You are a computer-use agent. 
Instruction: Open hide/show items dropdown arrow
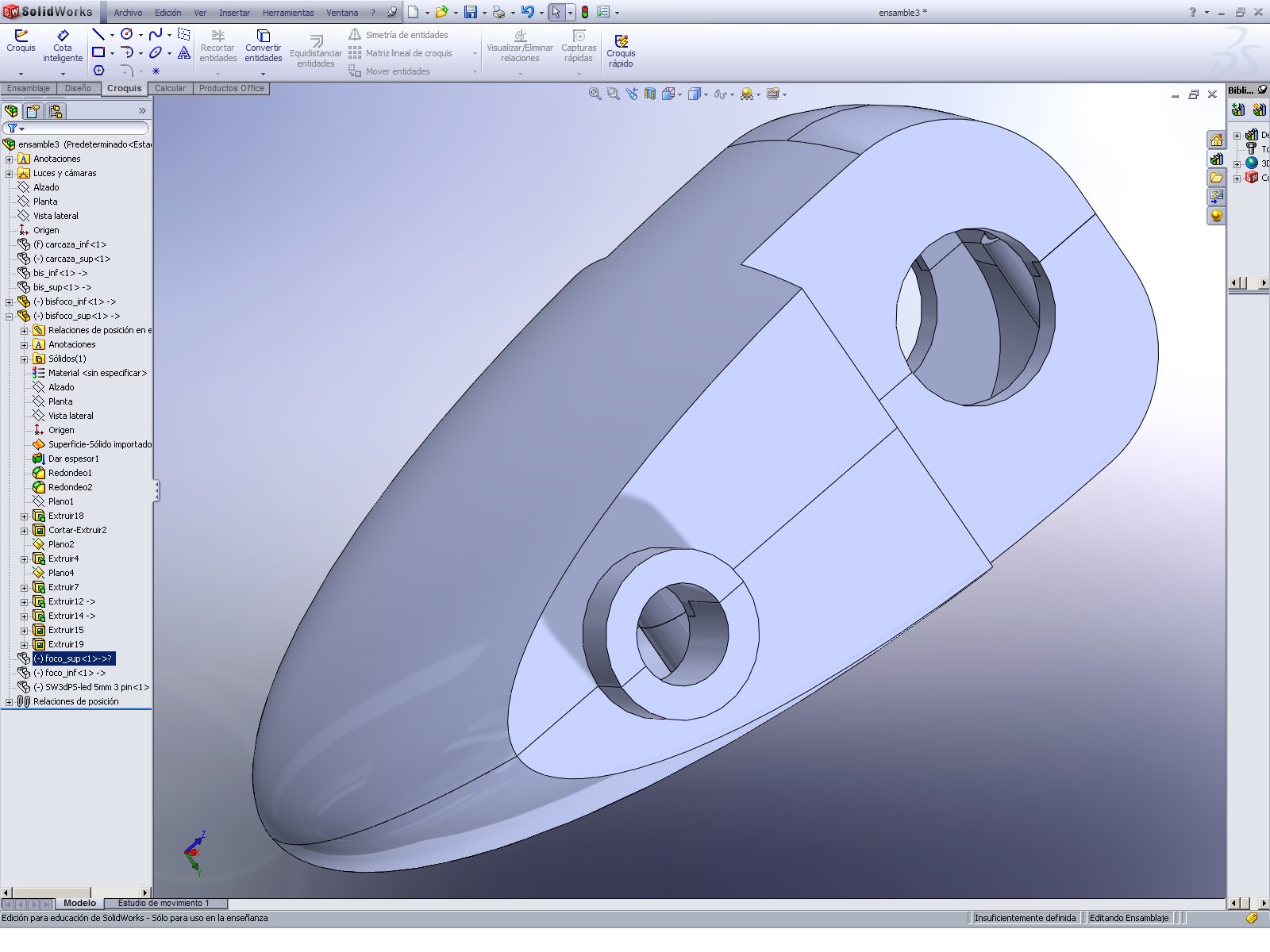(731, 94)
